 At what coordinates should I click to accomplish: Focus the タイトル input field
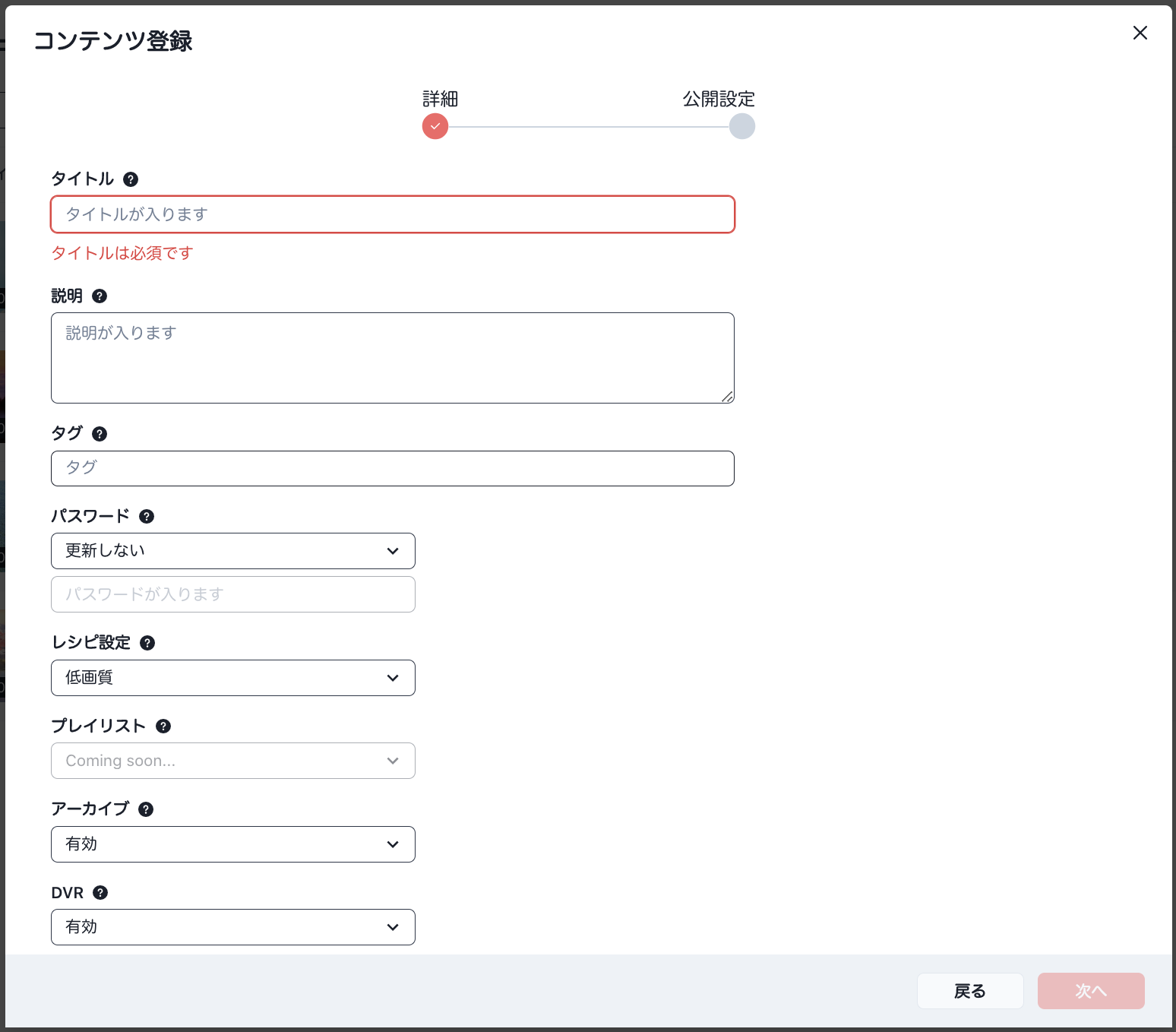click(x=392, y=214)
